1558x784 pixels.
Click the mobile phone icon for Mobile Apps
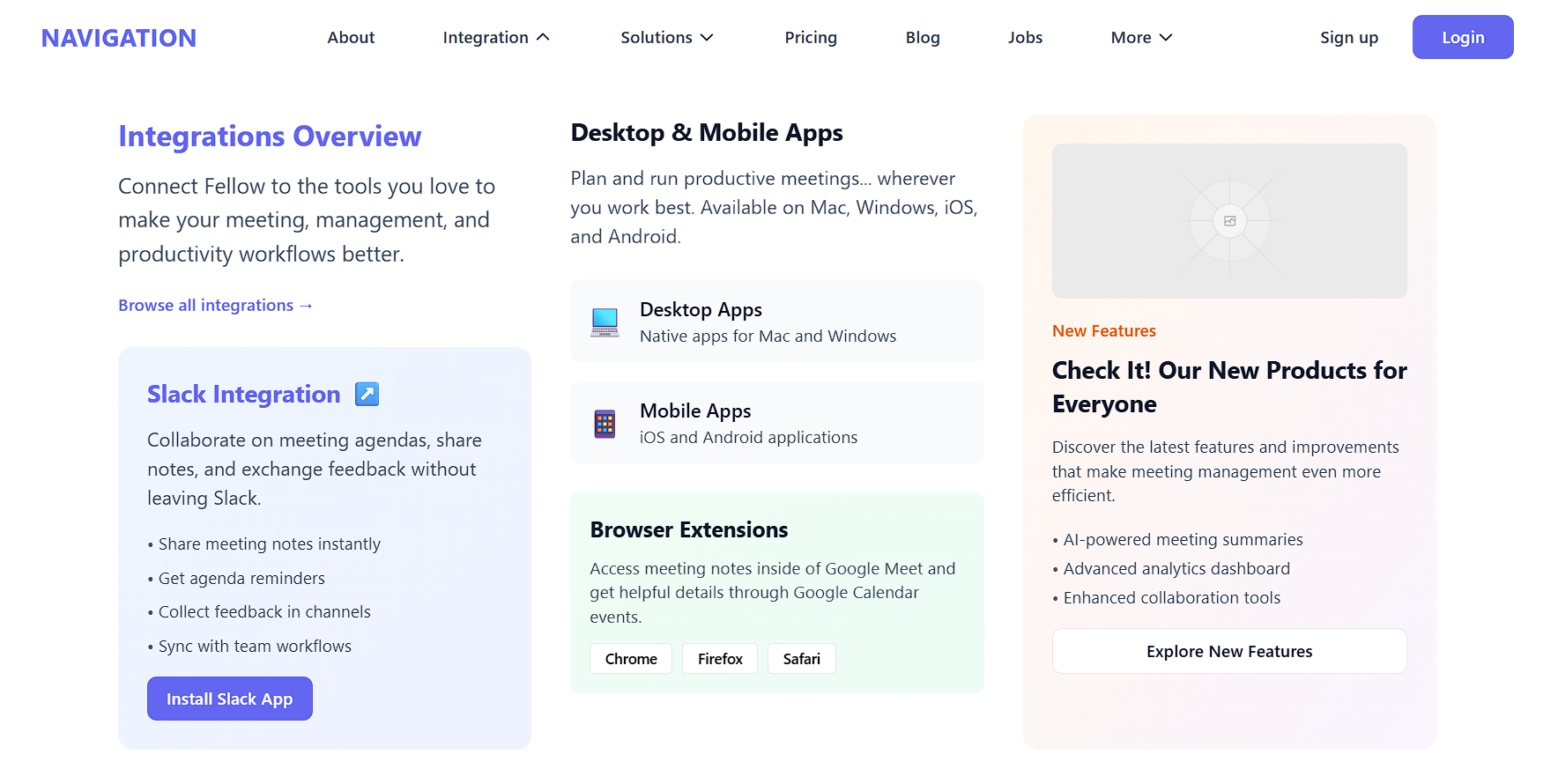(605, 424)
